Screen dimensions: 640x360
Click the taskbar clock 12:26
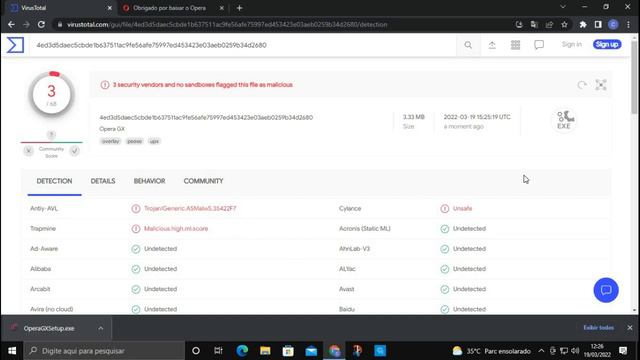(x=597, y=351)
